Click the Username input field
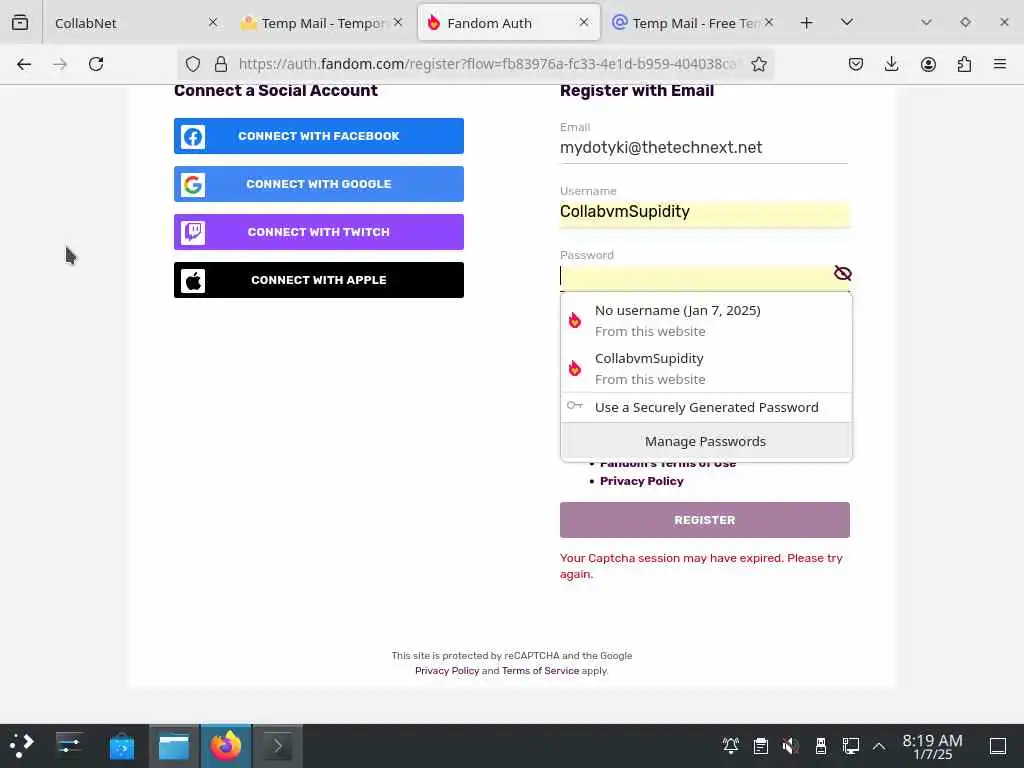Image resolution: width=1024 pixels, height=768 pixels. [x=704, y=212]
